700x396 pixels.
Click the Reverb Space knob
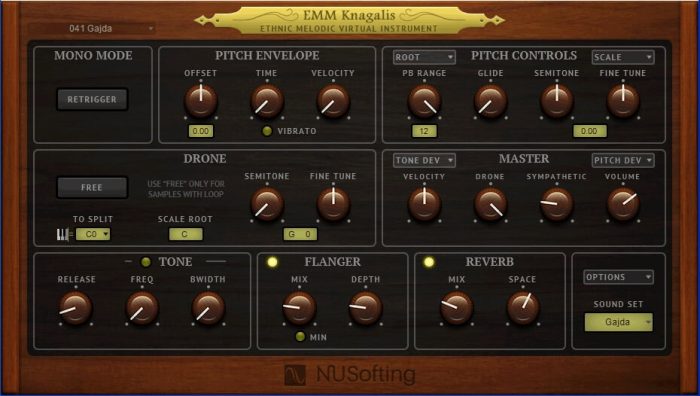[523, 308]
